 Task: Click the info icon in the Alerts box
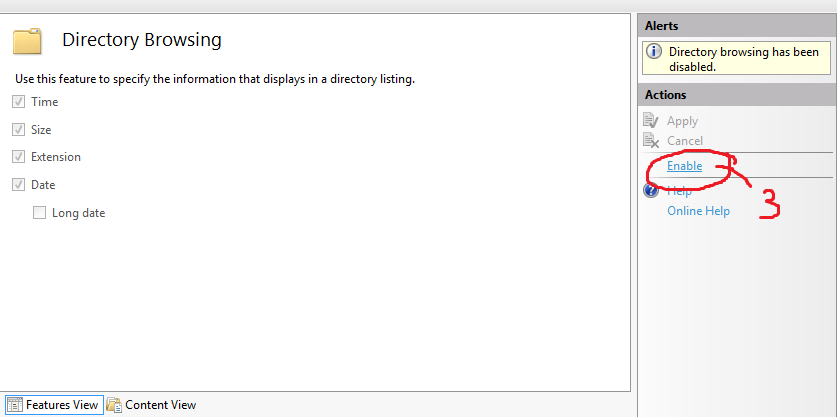[x=654, y=52]
